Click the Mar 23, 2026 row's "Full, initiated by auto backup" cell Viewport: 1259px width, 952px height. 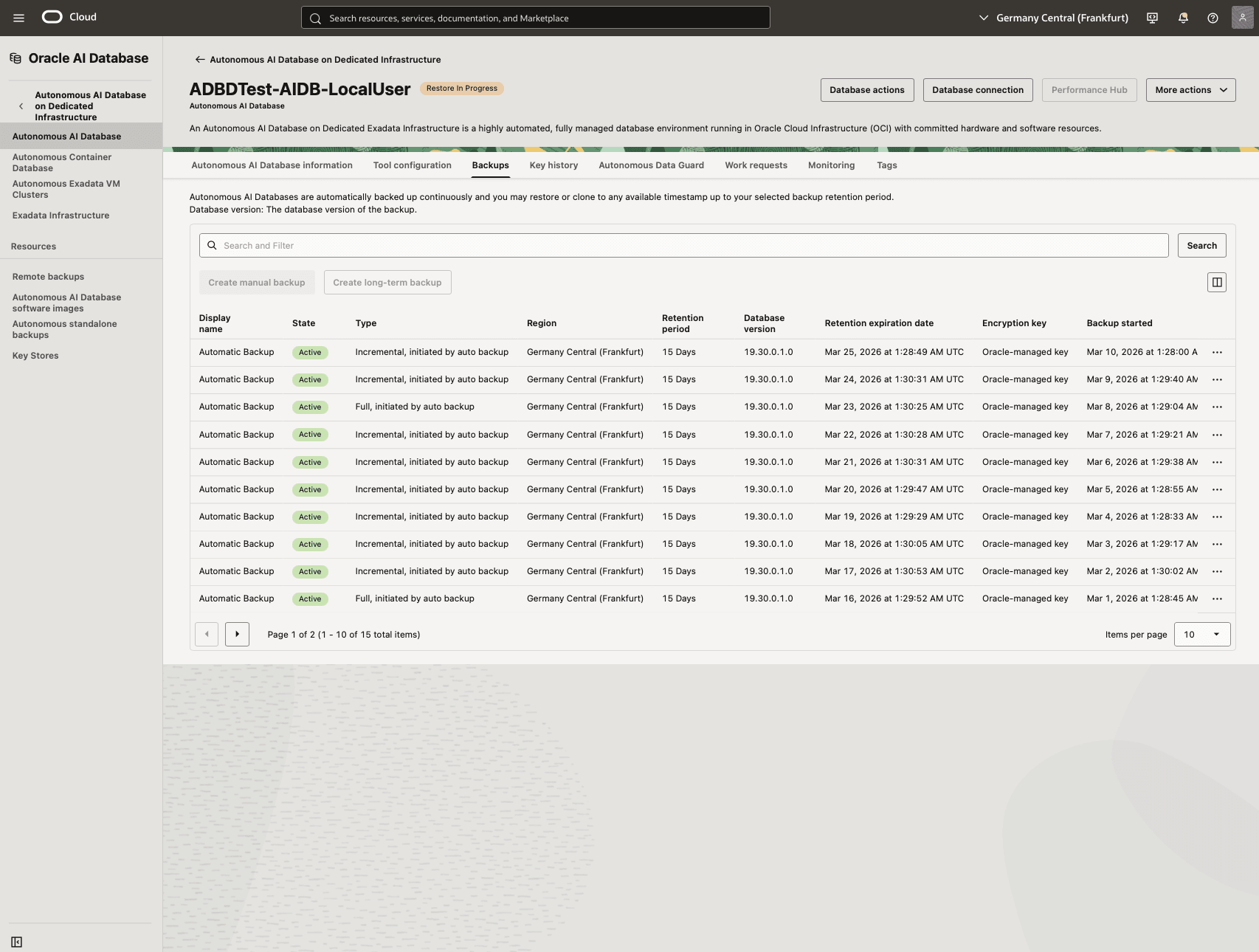click(415, 407)
